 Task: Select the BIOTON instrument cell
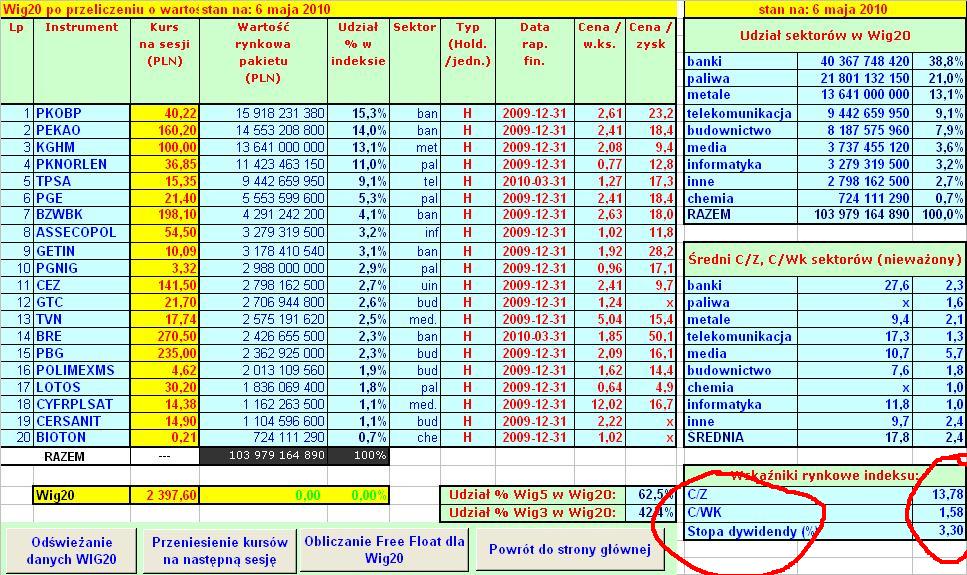(81, 437)
